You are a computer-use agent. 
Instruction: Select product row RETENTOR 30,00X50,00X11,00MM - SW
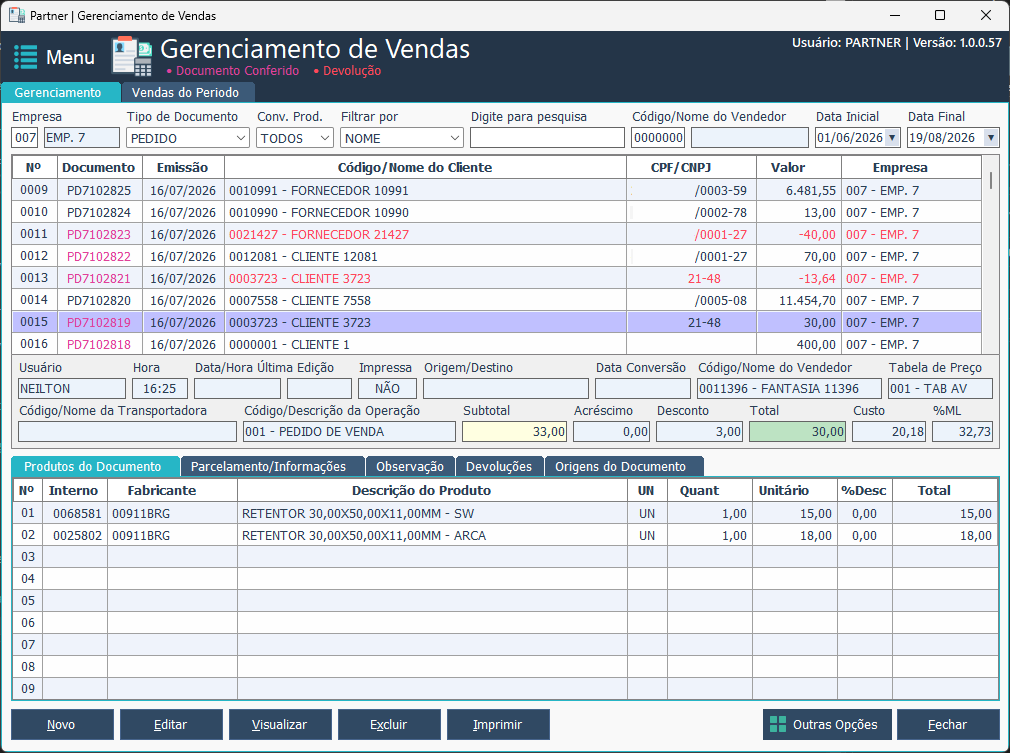click(505, 513)
